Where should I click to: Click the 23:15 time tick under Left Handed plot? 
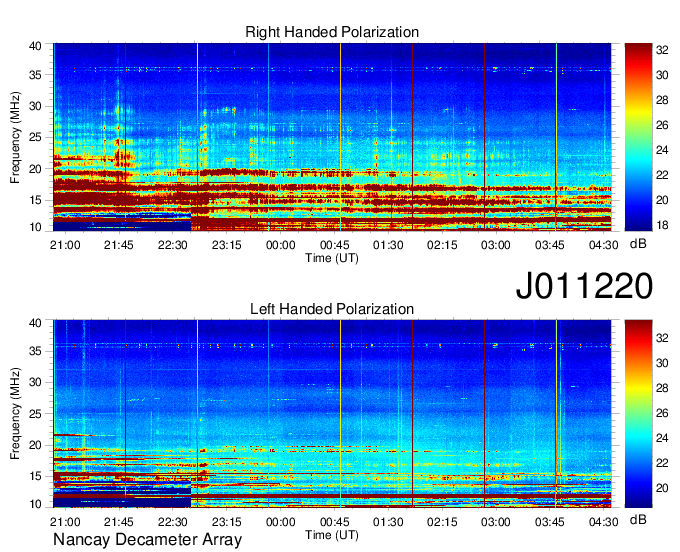[226, 522]
